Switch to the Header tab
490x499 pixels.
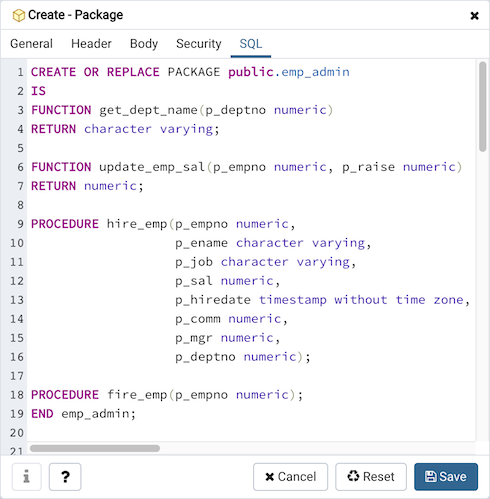[91, 44]
